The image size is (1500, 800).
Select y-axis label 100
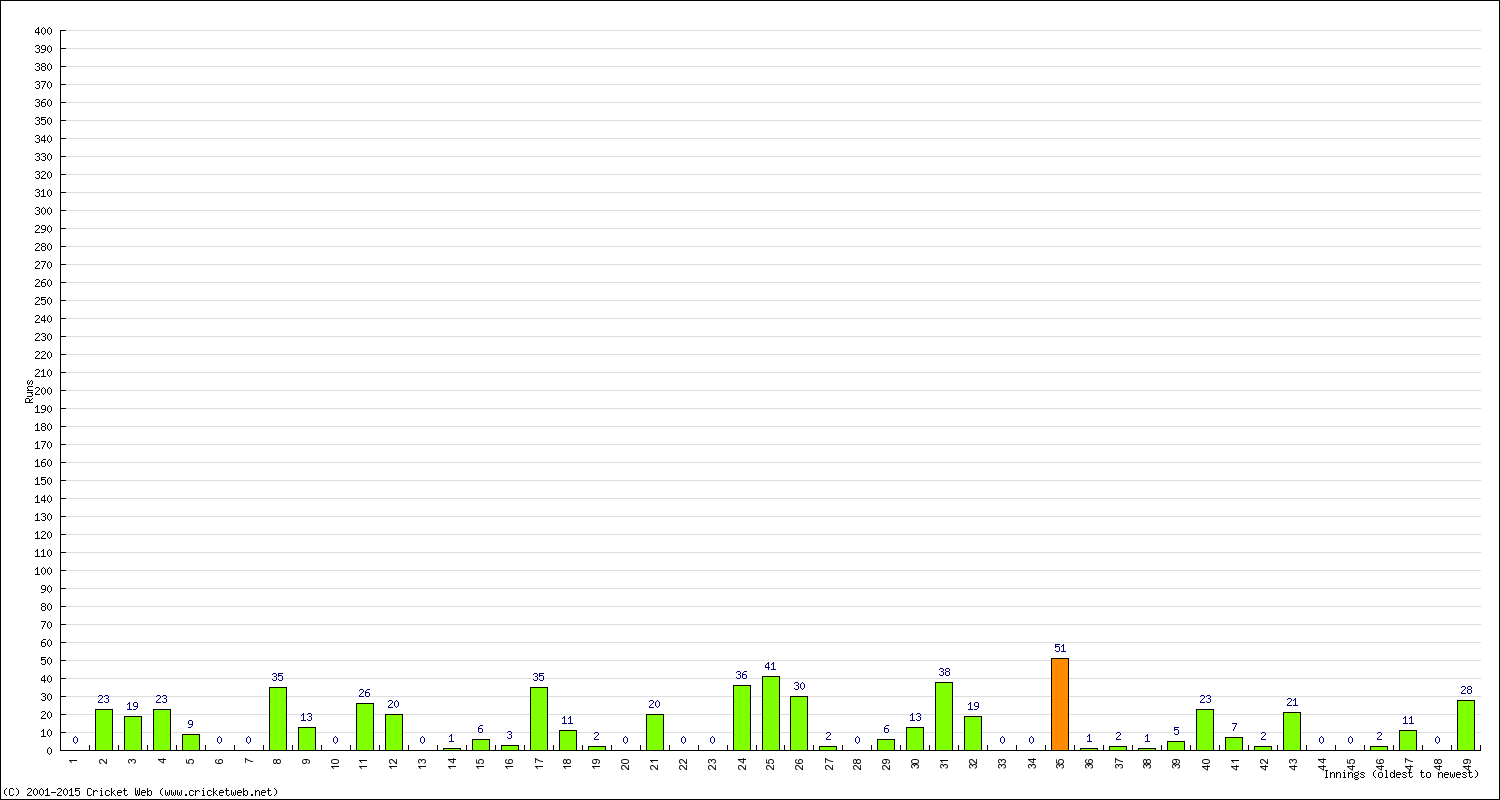click(x=42, y=571)
